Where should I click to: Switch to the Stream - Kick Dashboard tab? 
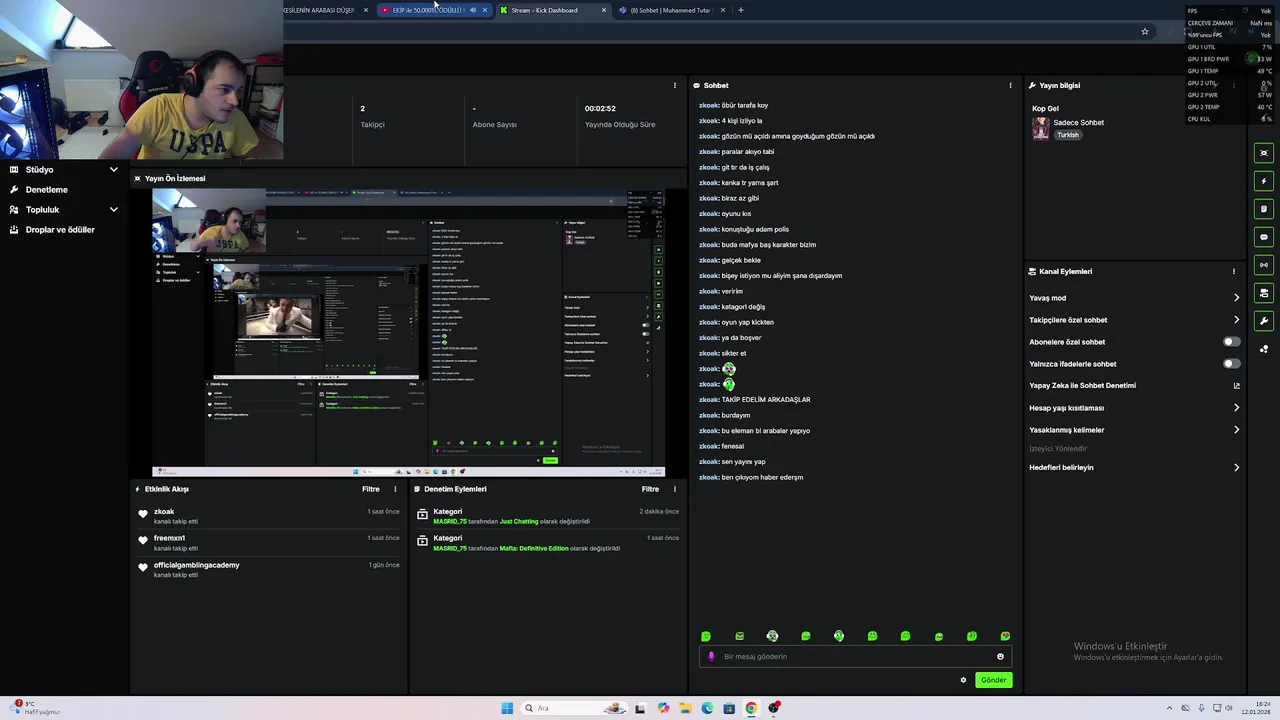[552, 10]
